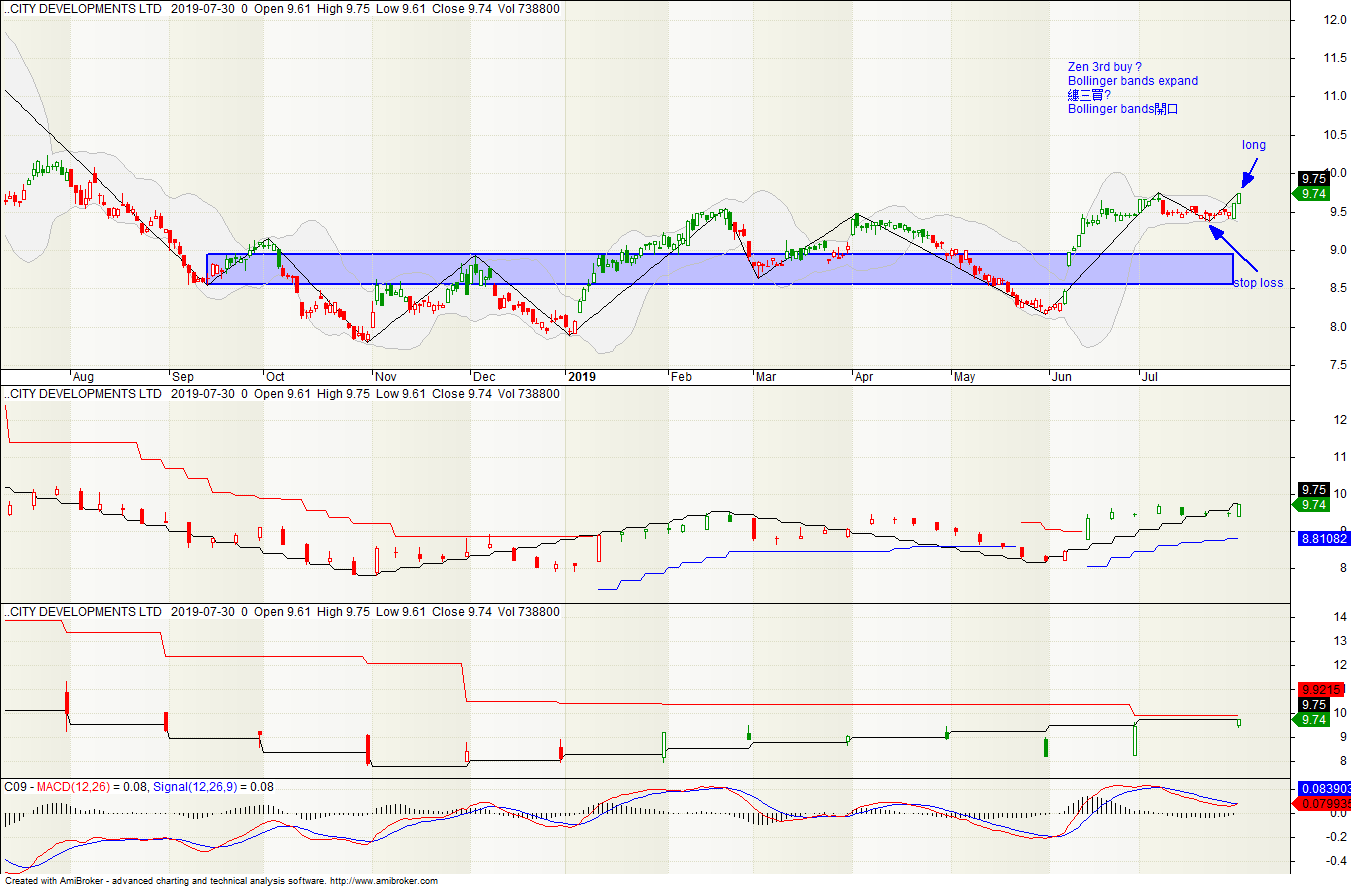Click the blue 8.81082 value label
Viewport: 1351px width, 887px height.
[x=1324, y=538]
